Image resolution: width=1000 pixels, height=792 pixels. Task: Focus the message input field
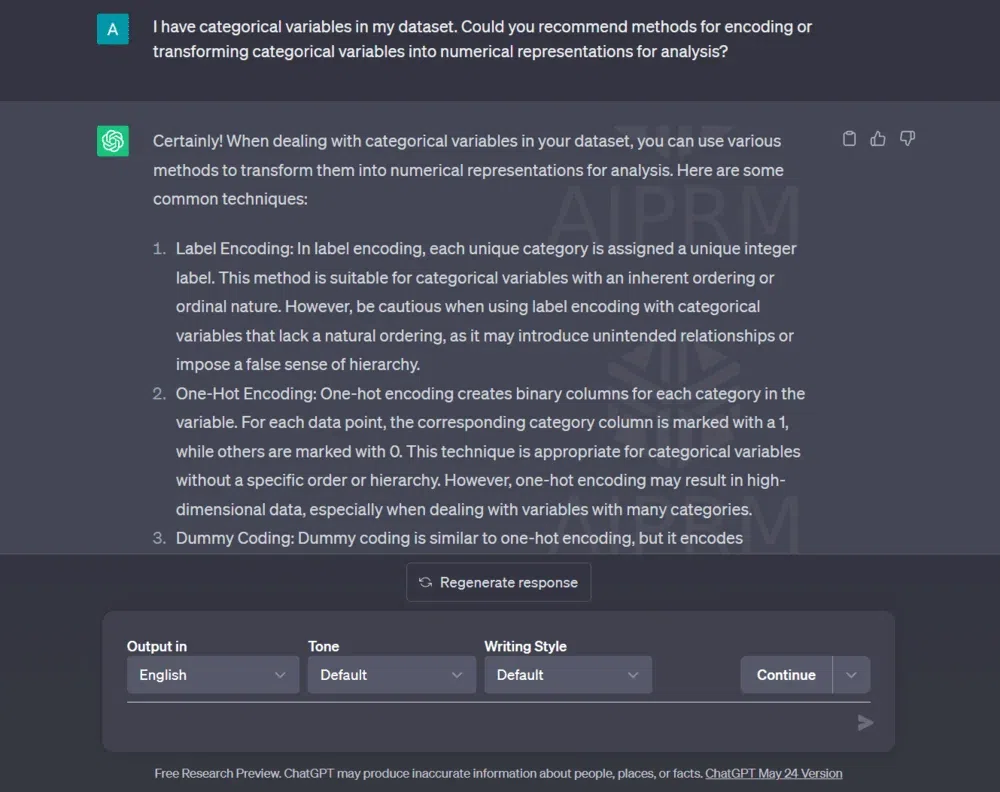(480, 723)
